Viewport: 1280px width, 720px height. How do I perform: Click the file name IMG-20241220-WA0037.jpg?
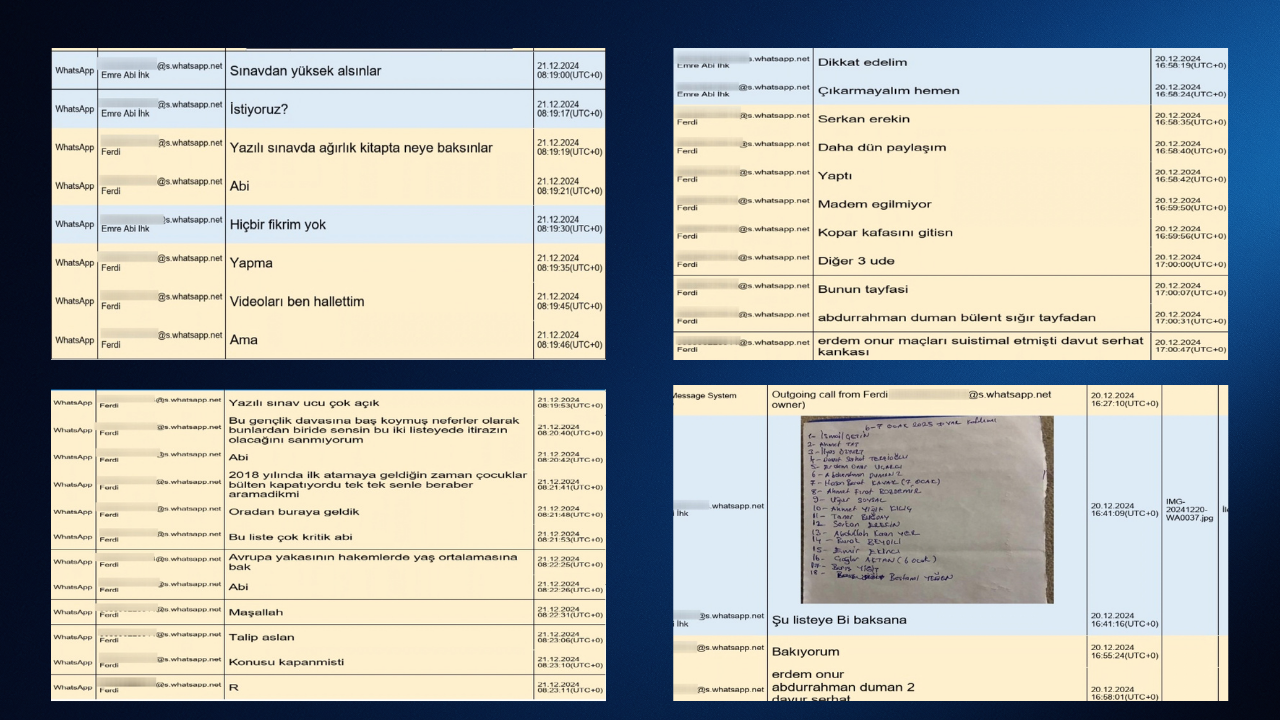point(1188,511)
